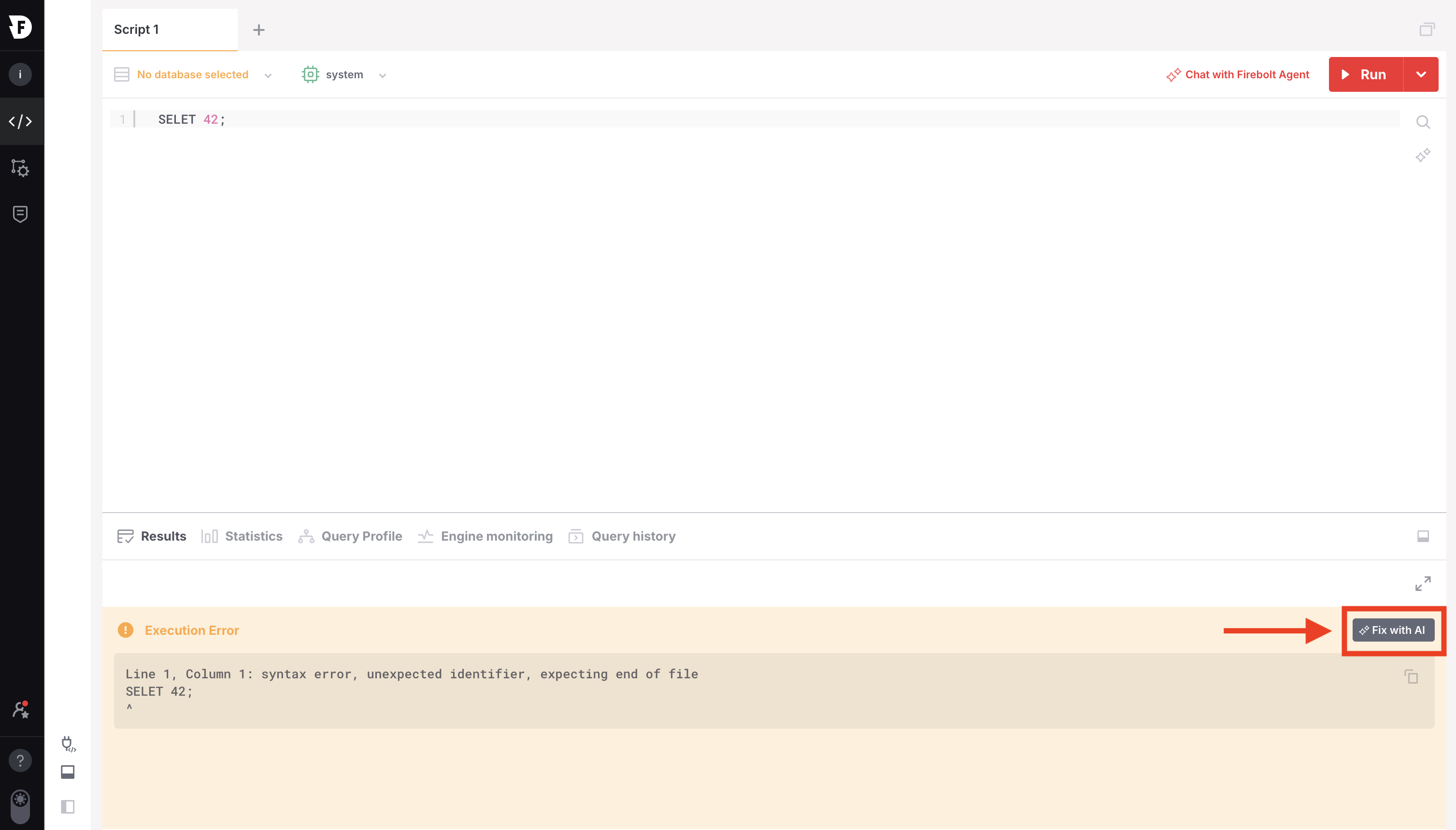This screenshot has height=830, width=1456.
Task: Toggle the left side panel layout icon
Action: tap(68, 807)
